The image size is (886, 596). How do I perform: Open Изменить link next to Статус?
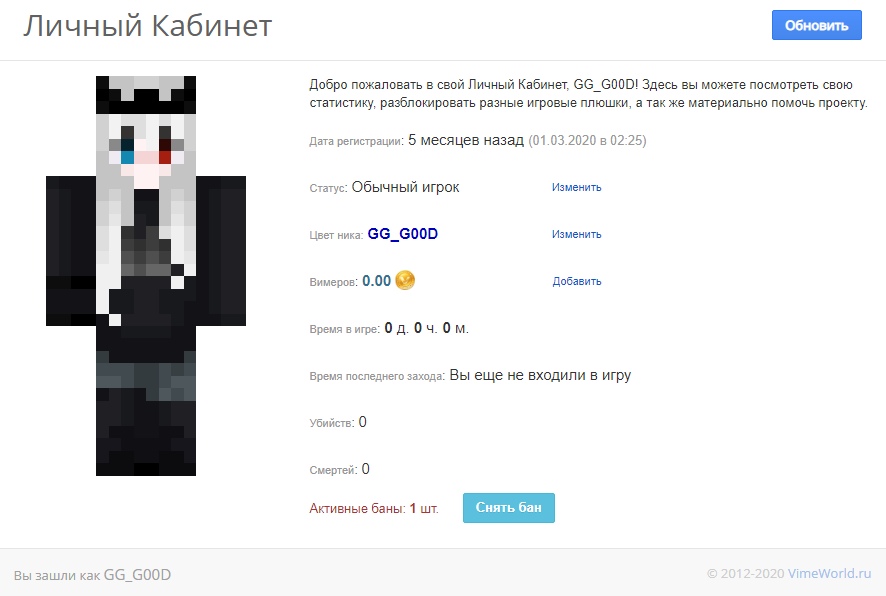576,187
